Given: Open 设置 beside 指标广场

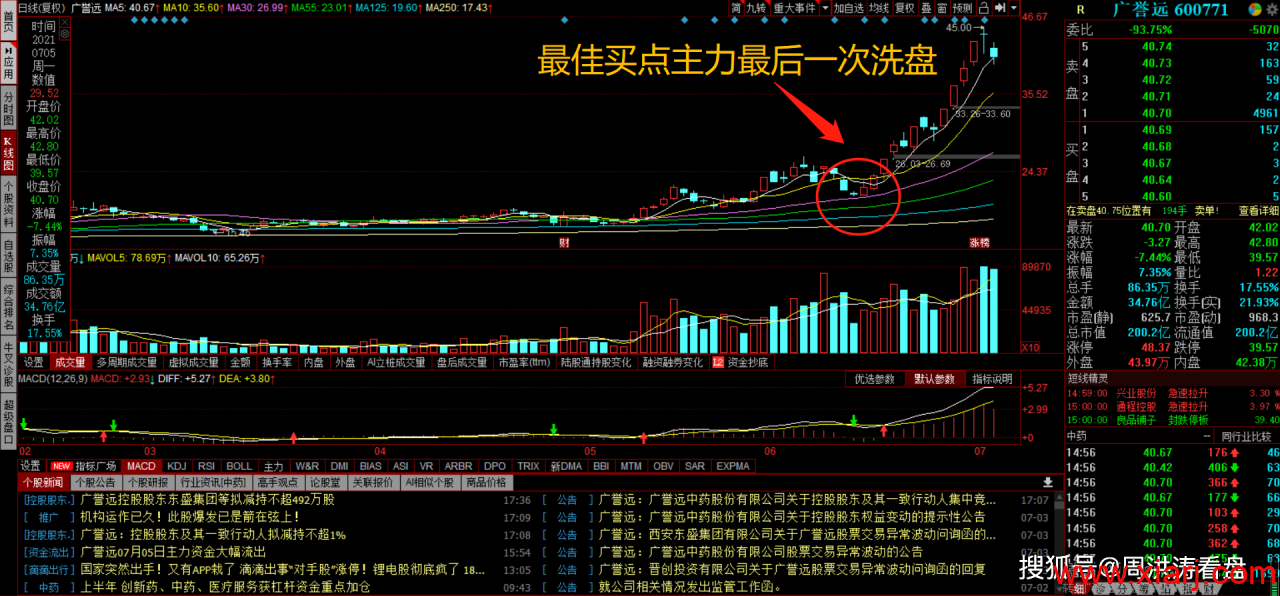Looking at the screenshot, I should 31,466.
